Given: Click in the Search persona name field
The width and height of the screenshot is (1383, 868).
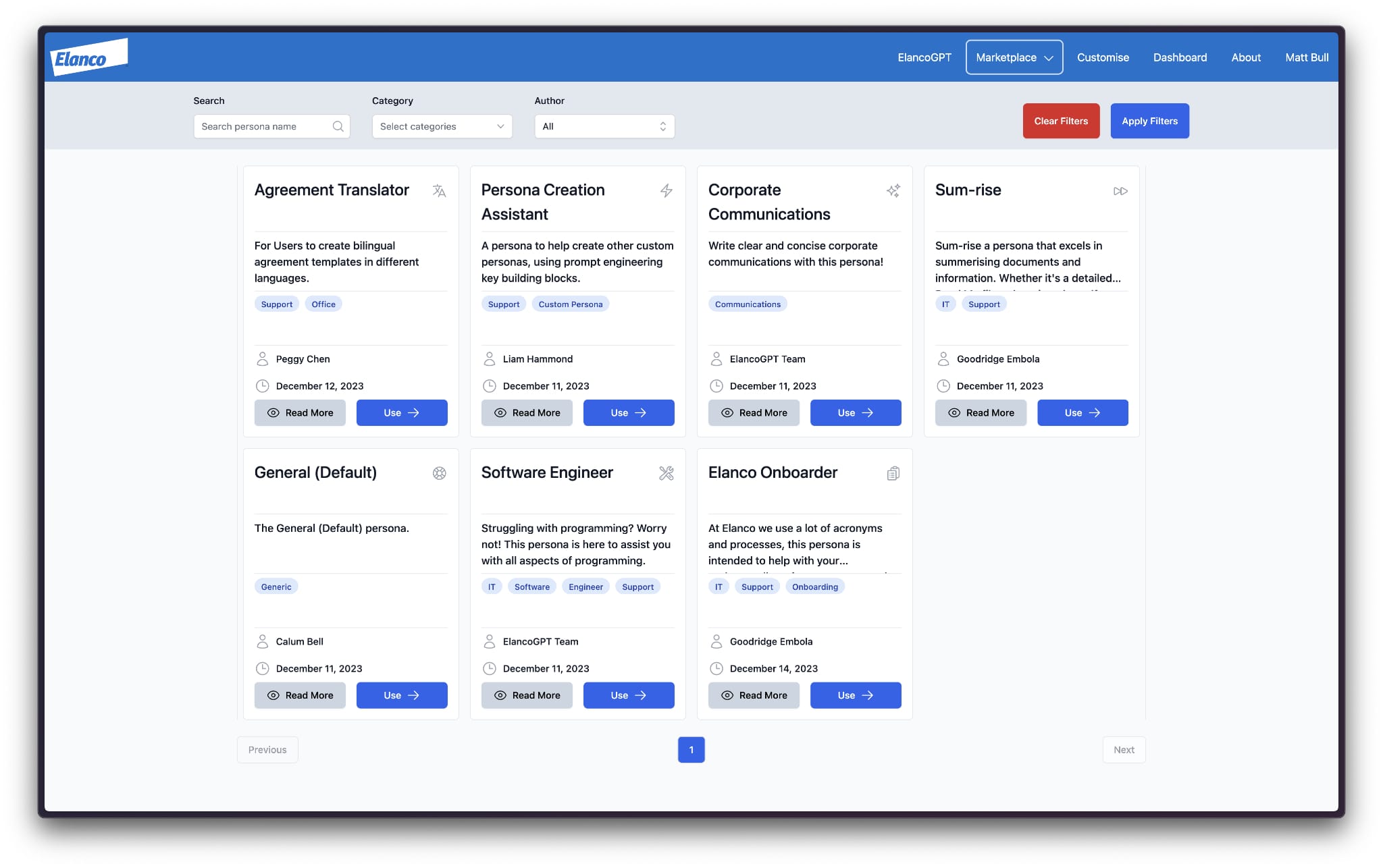Looking at the screenshot, I should 263,126.
